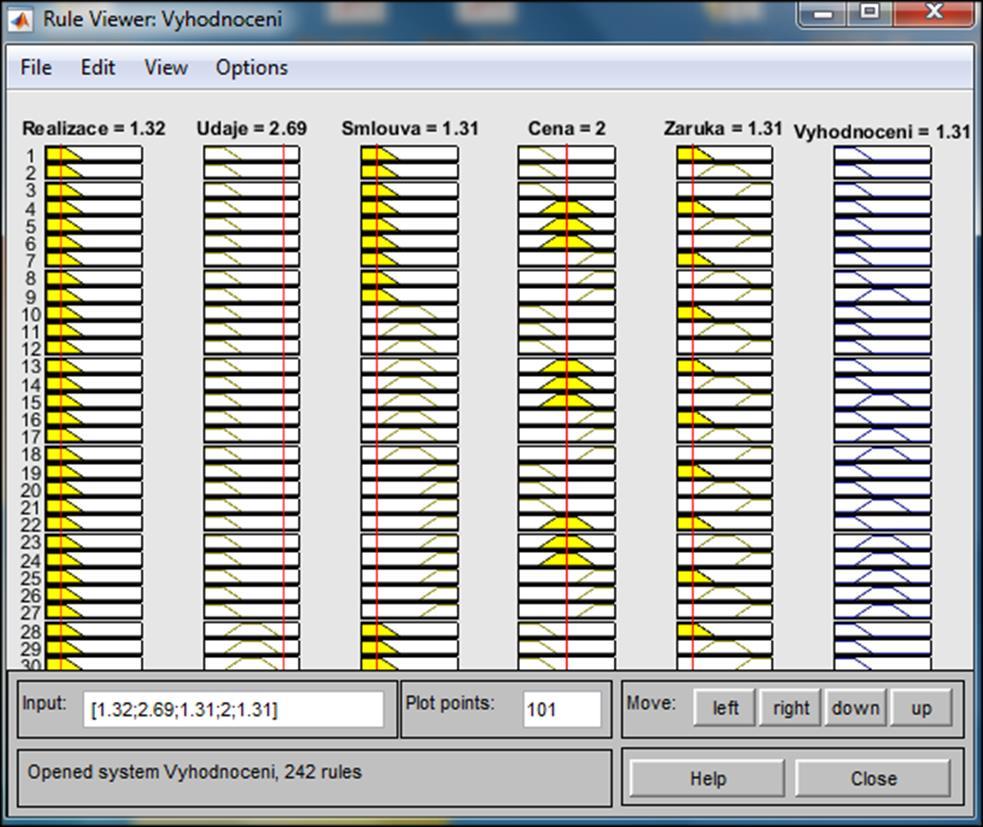Screen dimensions: 983x827
Task: Select rule number 28
Action: [30, 631]
